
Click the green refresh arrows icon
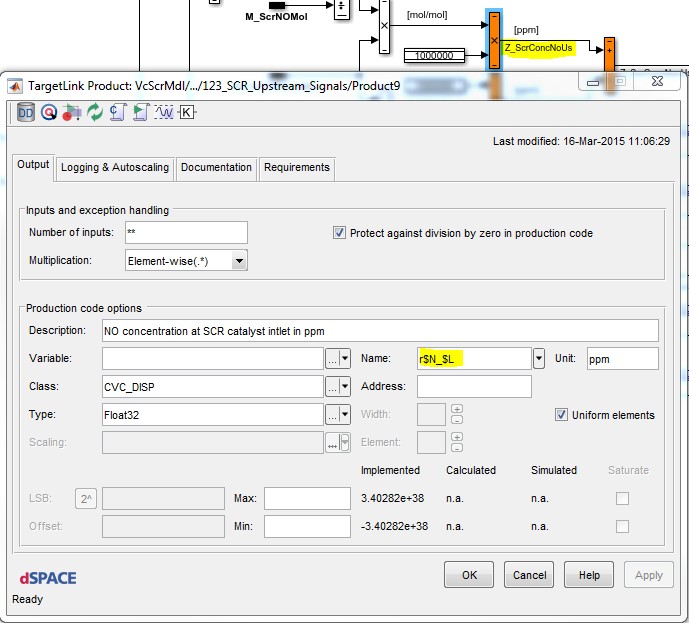point(95,112)
